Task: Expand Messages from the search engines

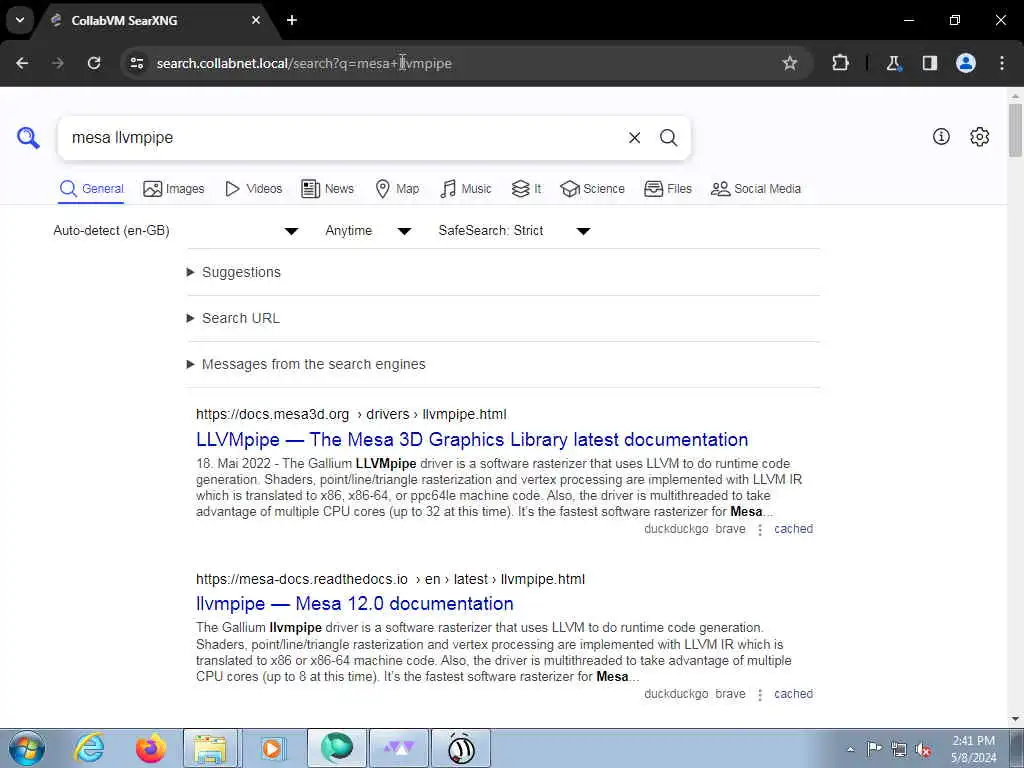Action: [x=306, y=364]
